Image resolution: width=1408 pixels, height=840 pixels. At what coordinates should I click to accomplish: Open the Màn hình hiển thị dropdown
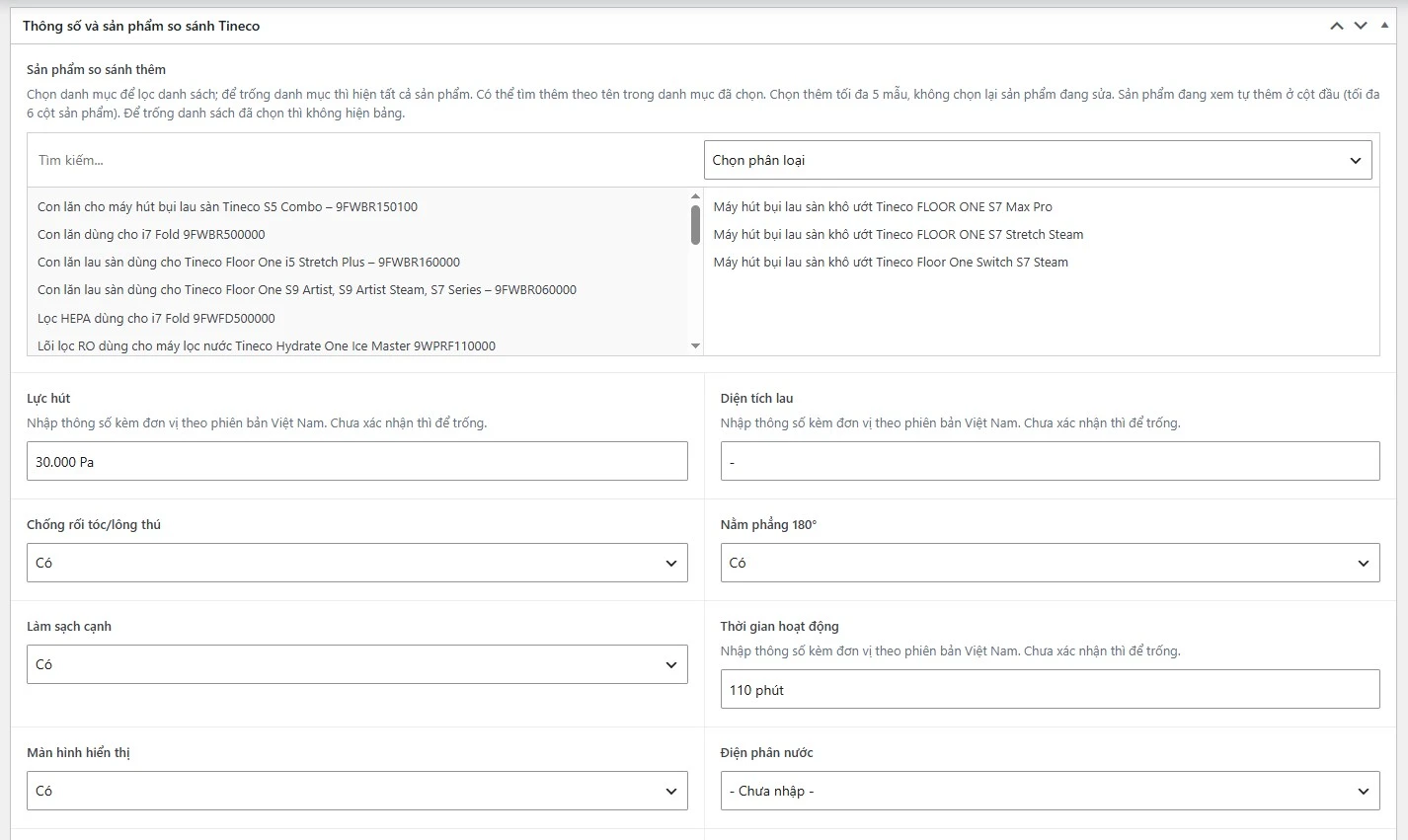point(357,791)
